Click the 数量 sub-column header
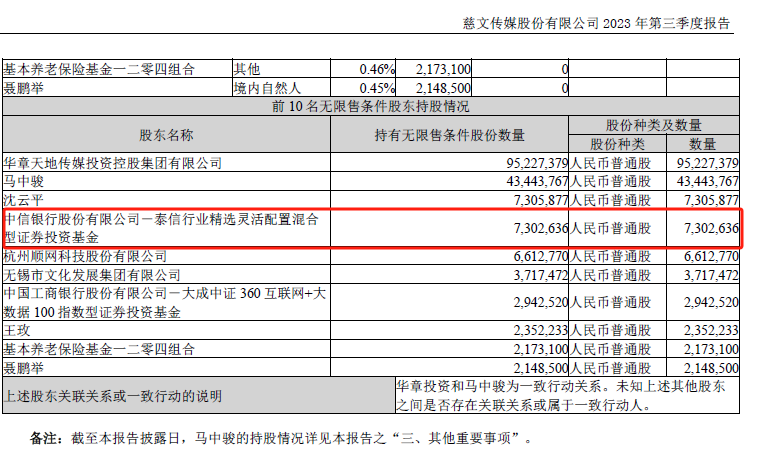Screen dimensions: 774x459 coord(702,144)
